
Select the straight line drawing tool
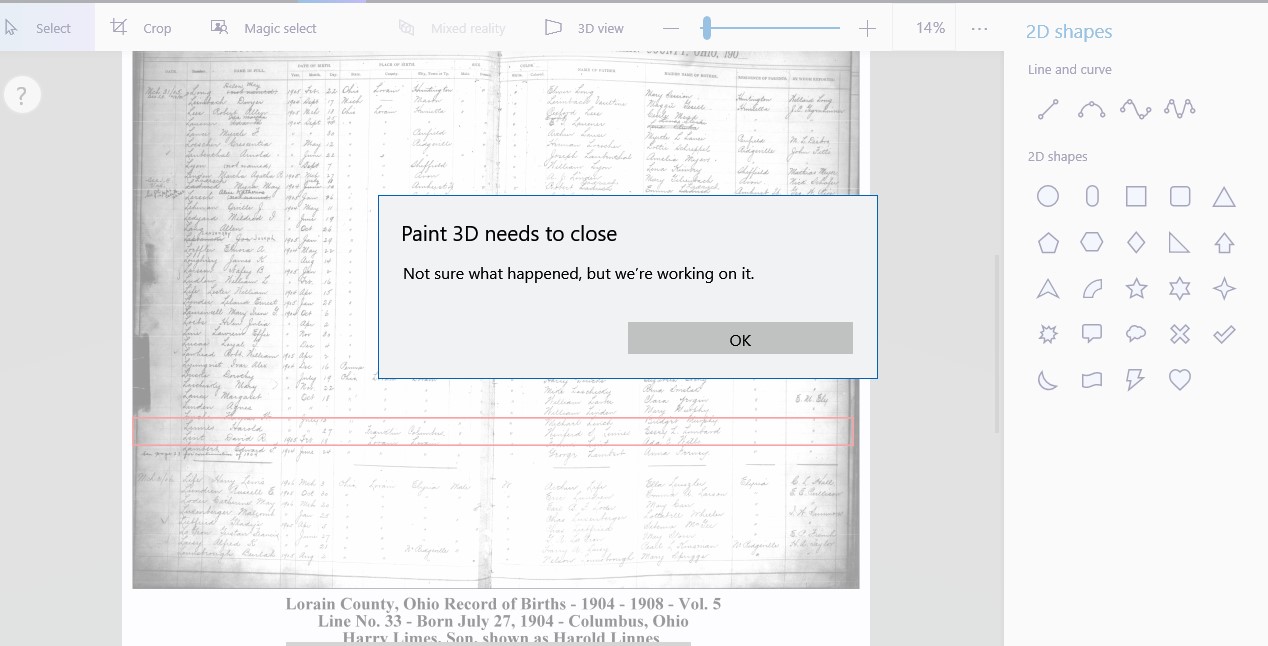1047,109
